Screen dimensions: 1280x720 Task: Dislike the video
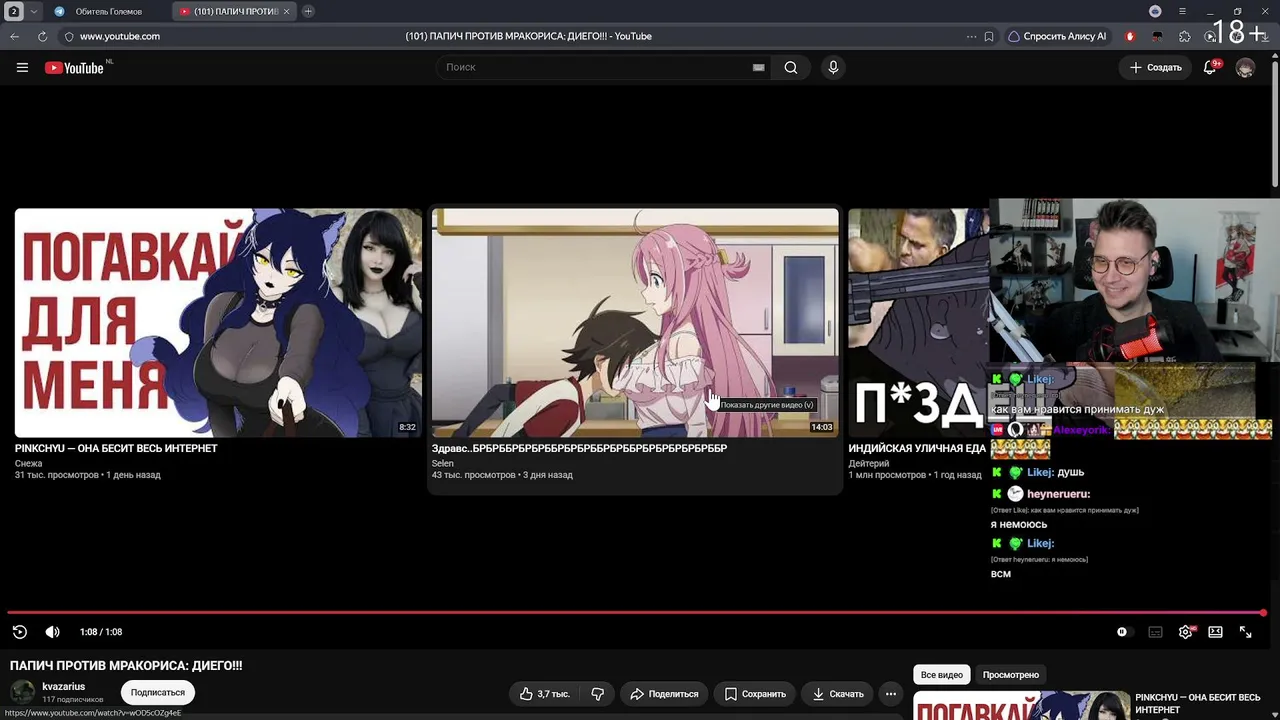(x=597, y=694)
